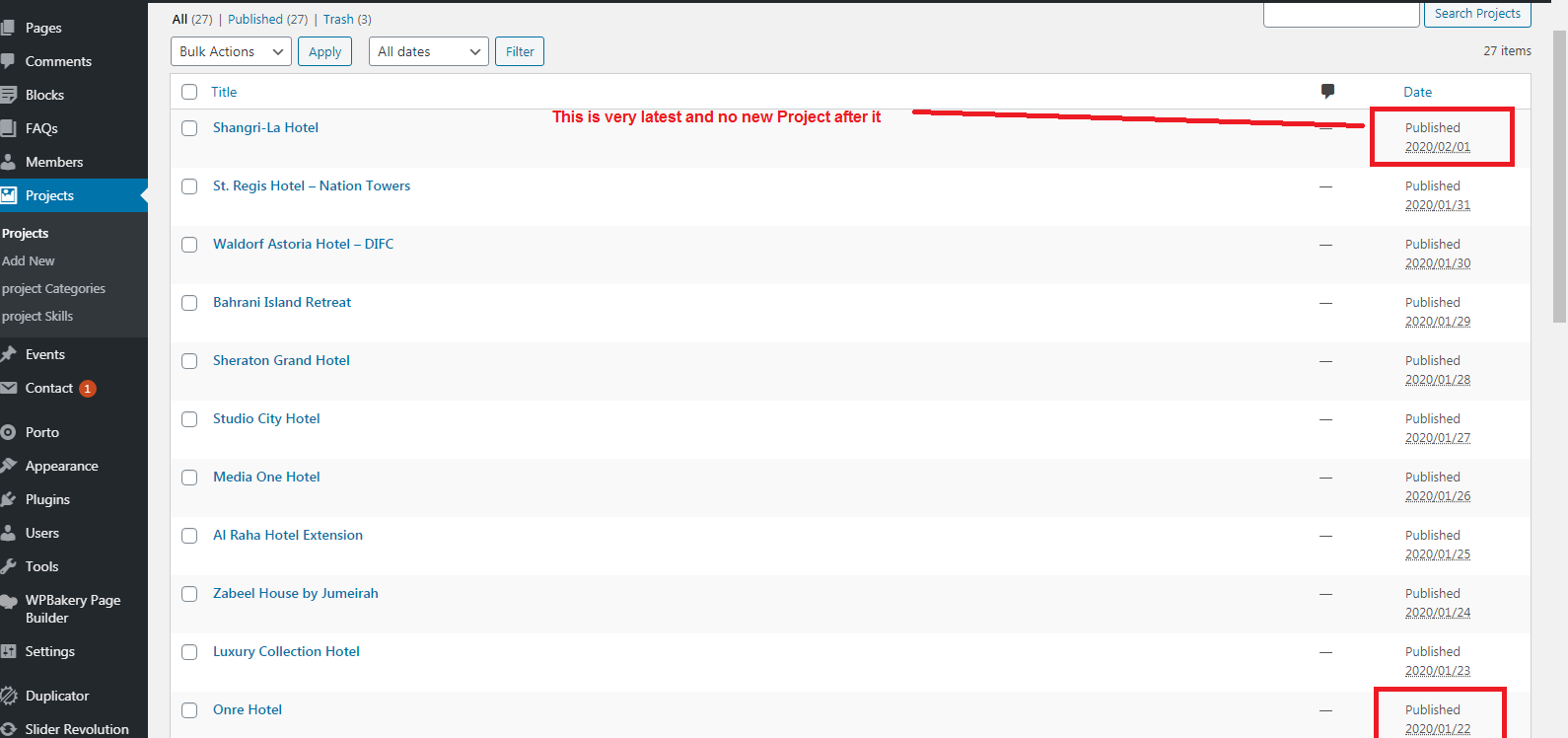Click the Members person icon

pyautogui.click(x=9, y=162)
